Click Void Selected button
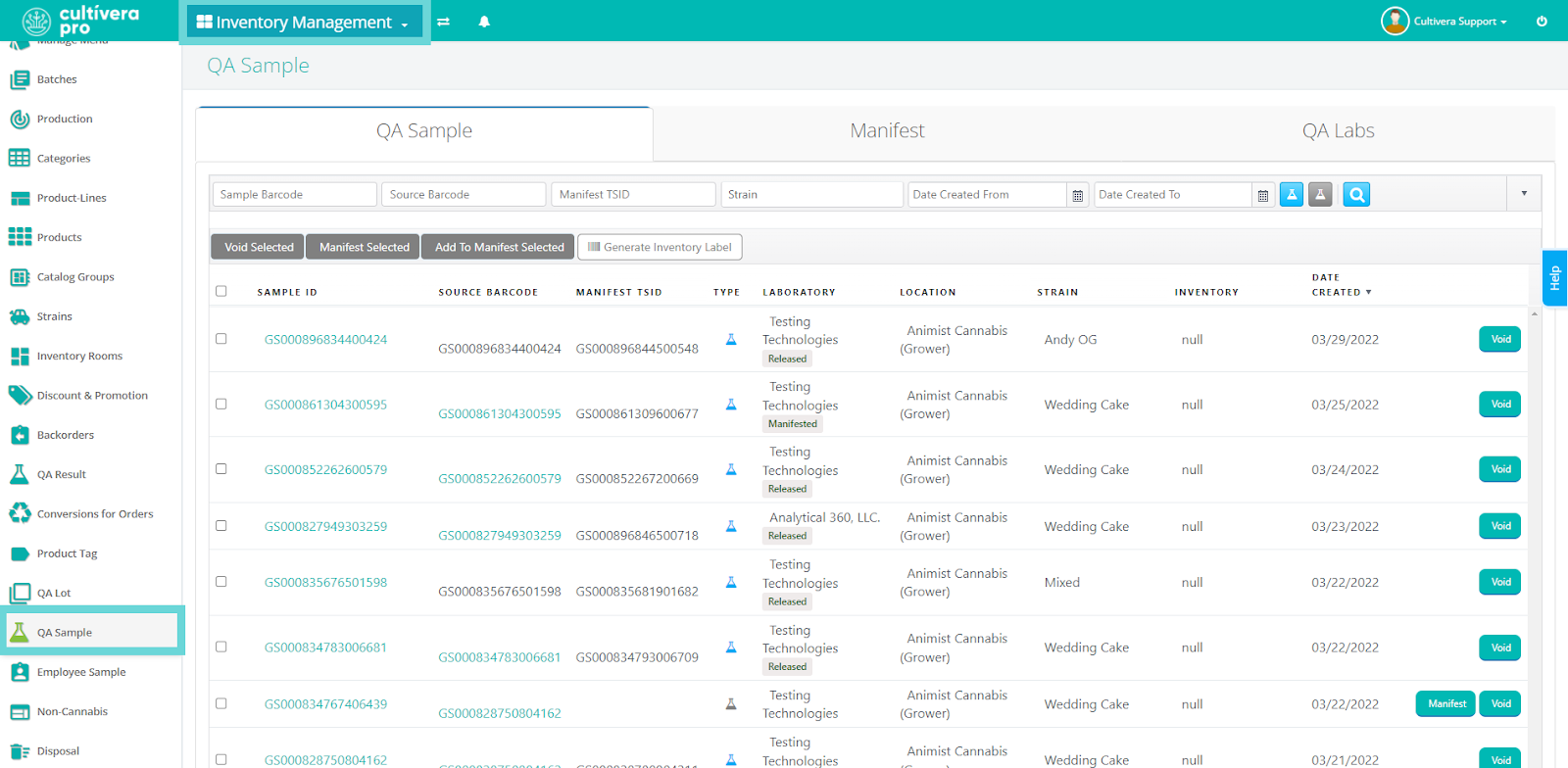The image size is (1568, 768). 258,247
